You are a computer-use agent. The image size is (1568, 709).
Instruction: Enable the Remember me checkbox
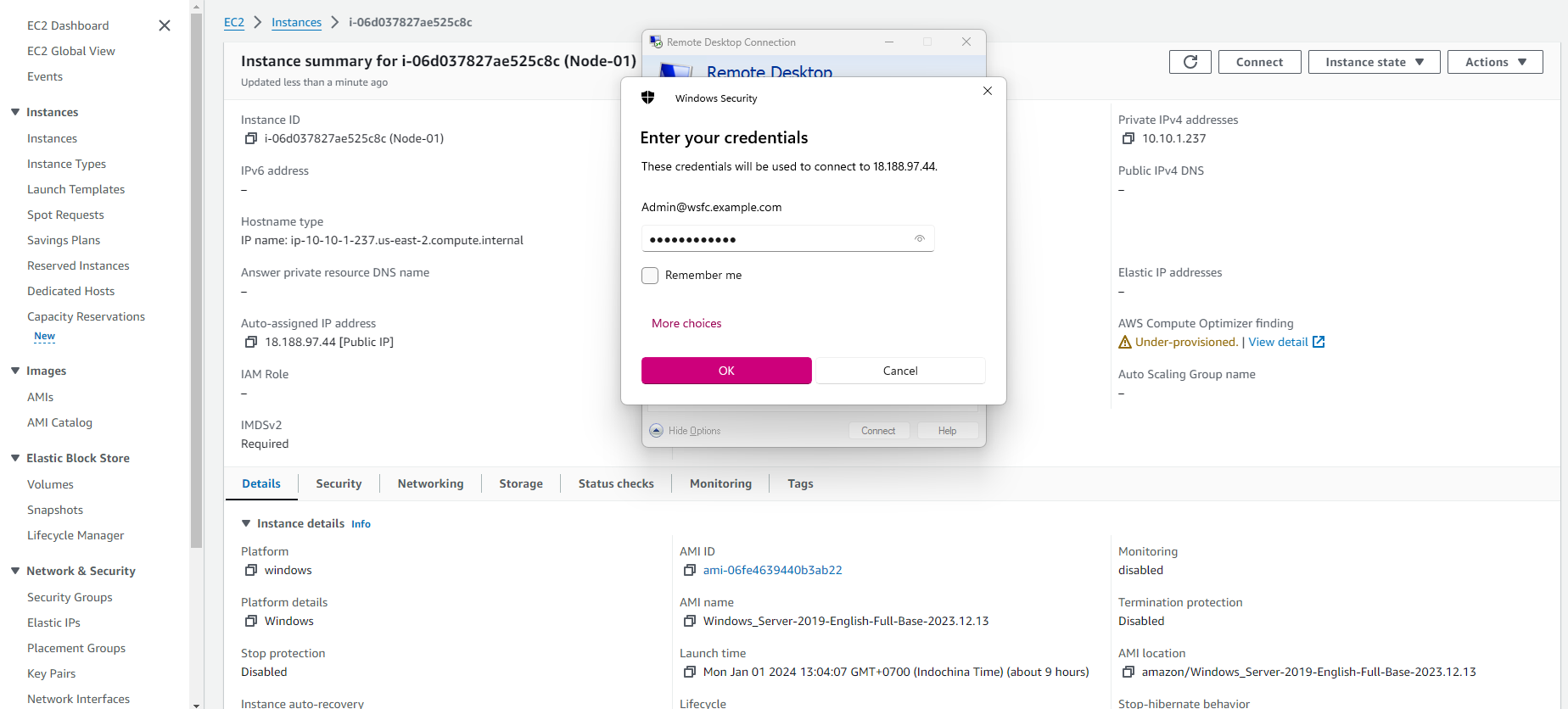[x=650, y=276]
